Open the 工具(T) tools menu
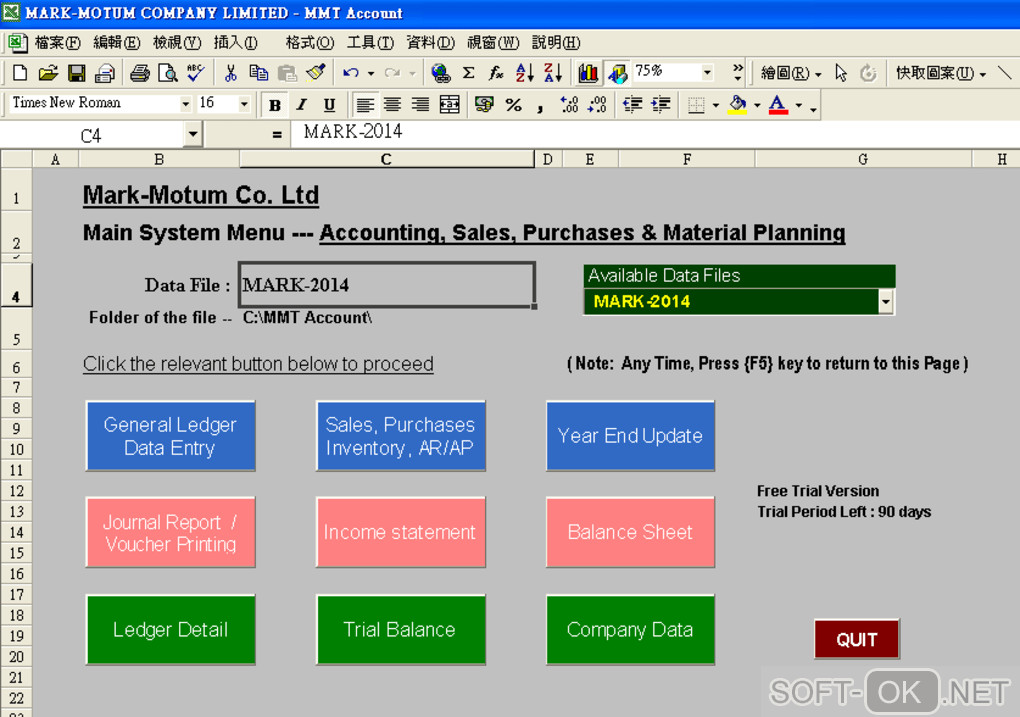1020x717 pixels. click(370, 43)
